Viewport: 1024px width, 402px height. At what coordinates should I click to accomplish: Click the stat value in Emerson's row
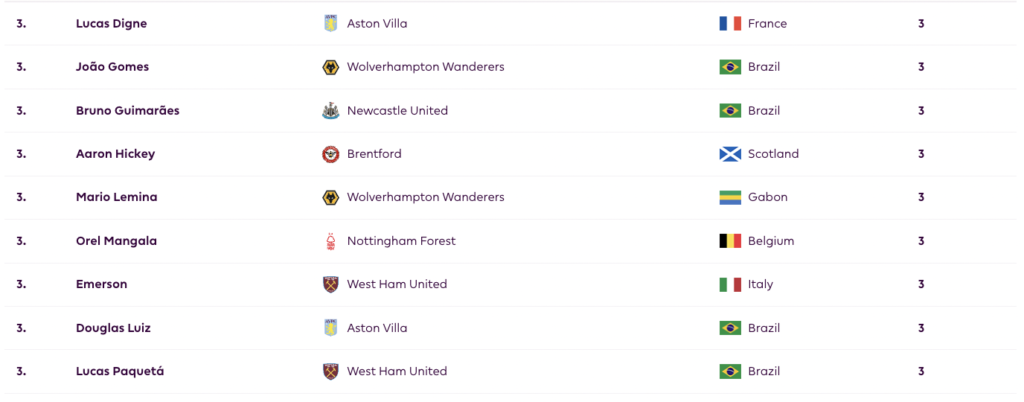[x=921, y=284]
